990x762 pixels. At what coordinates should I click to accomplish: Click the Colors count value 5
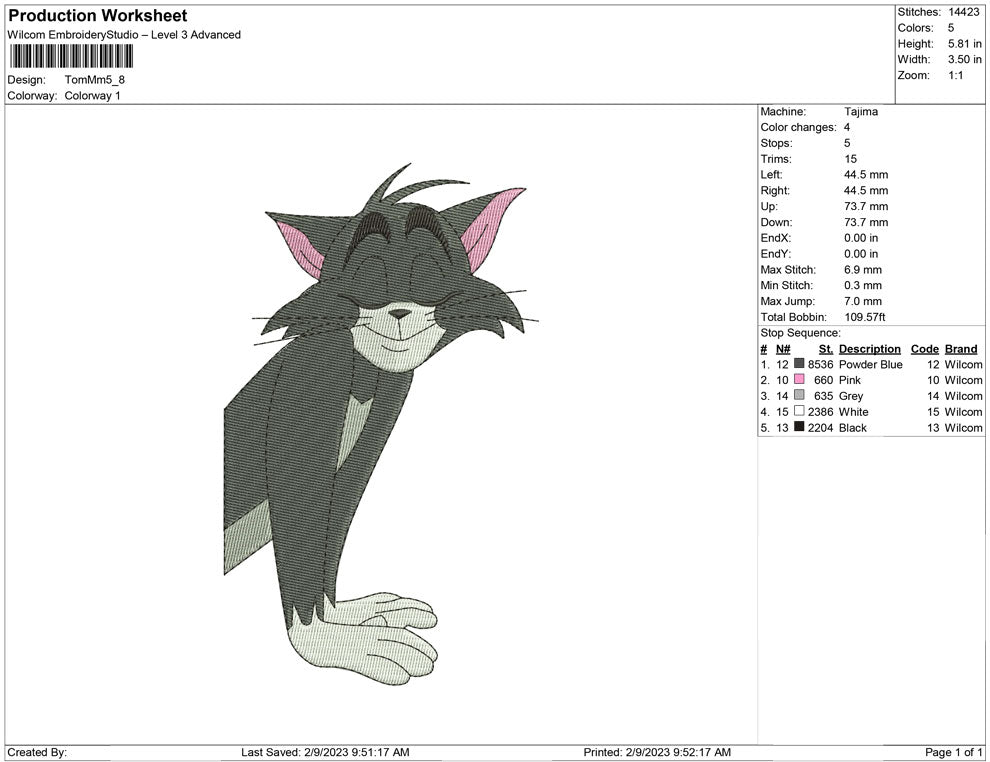(x=951, y=28)
